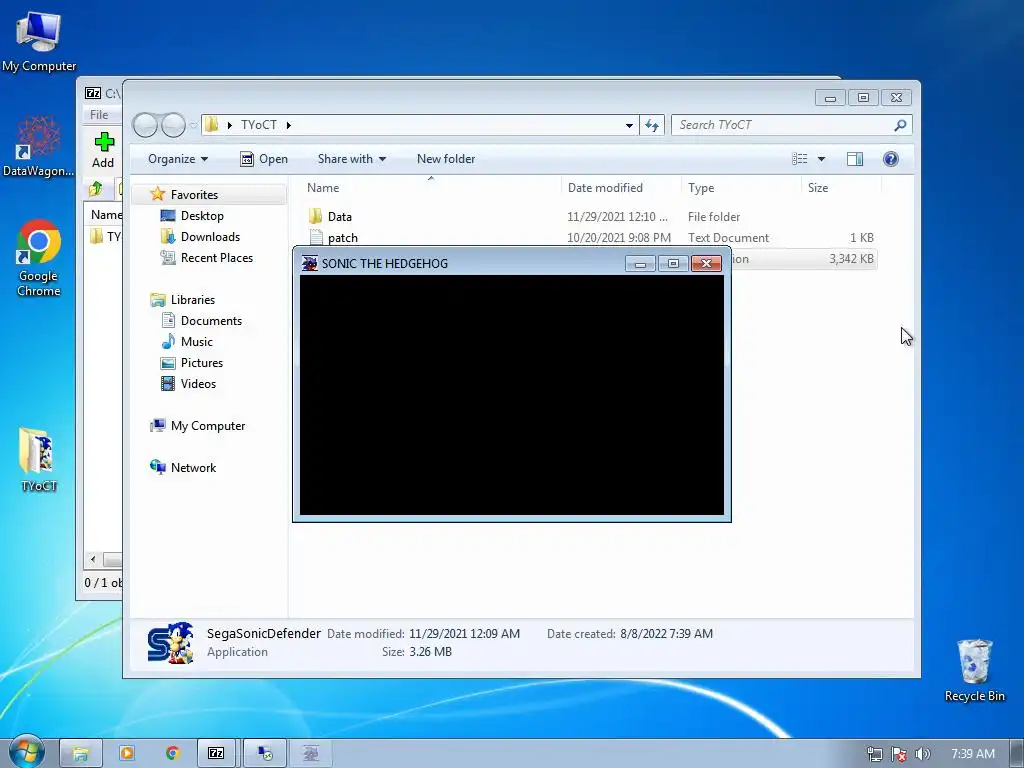
Task: Click the Show desktop button
Action: coord(1017,753)
